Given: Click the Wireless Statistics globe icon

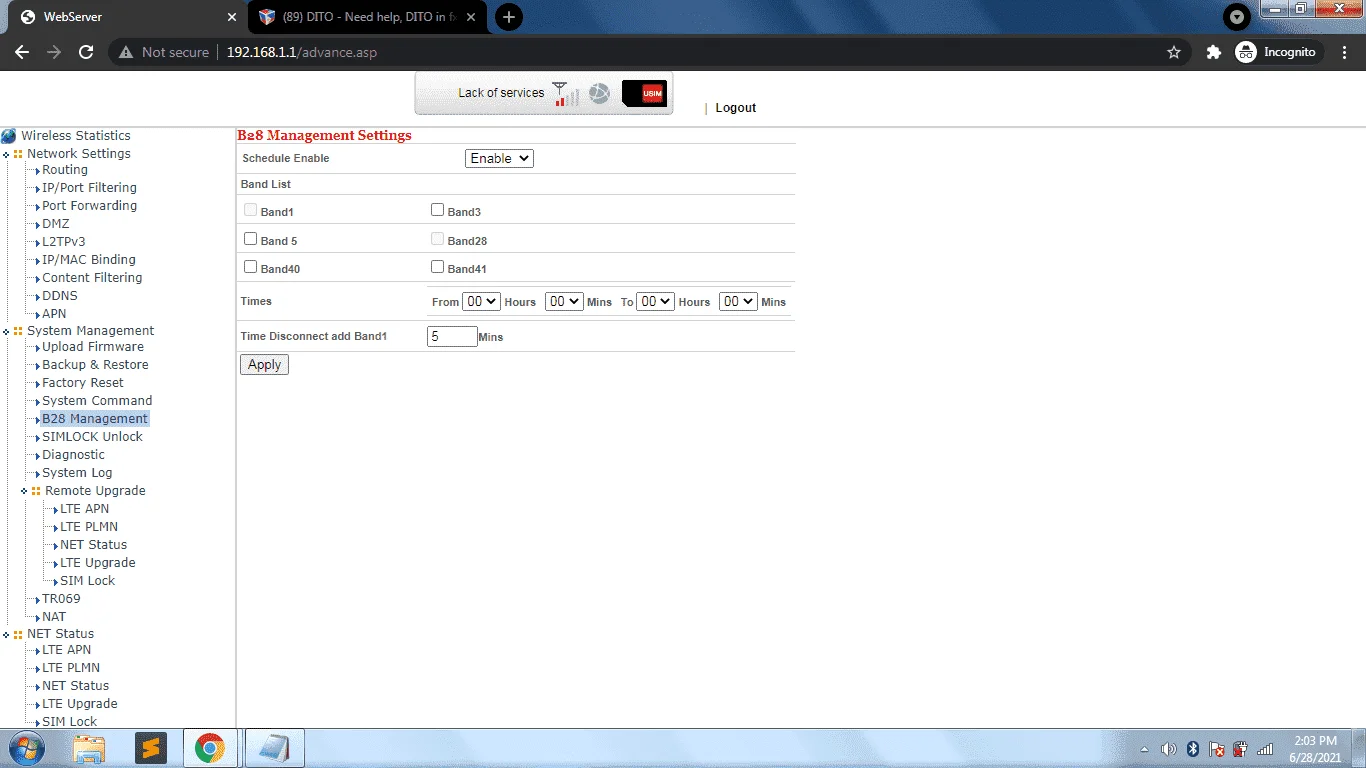Looking at the screenshot, I should tap(9, 136).
